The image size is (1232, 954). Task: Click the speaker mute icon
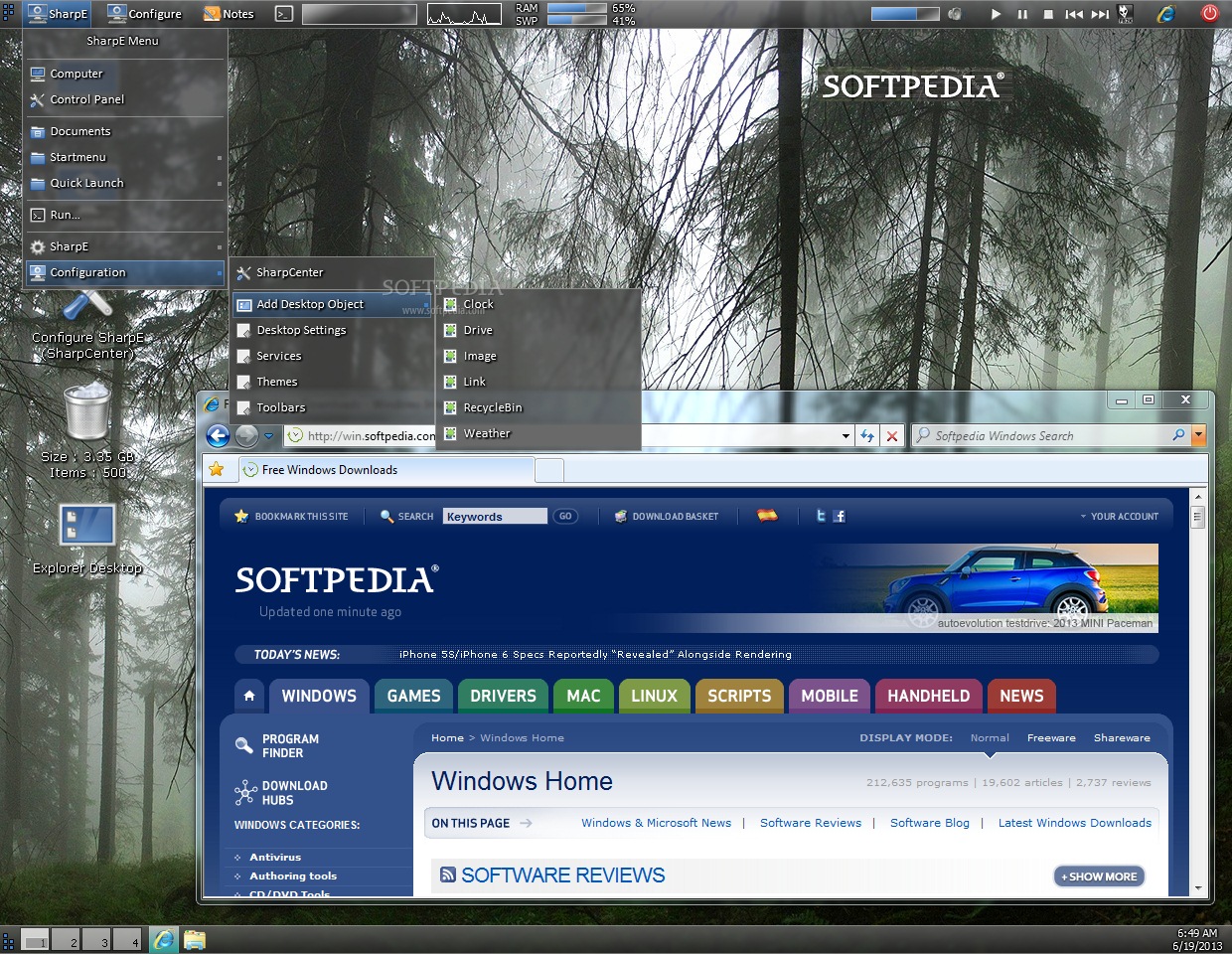coord(955,14)
